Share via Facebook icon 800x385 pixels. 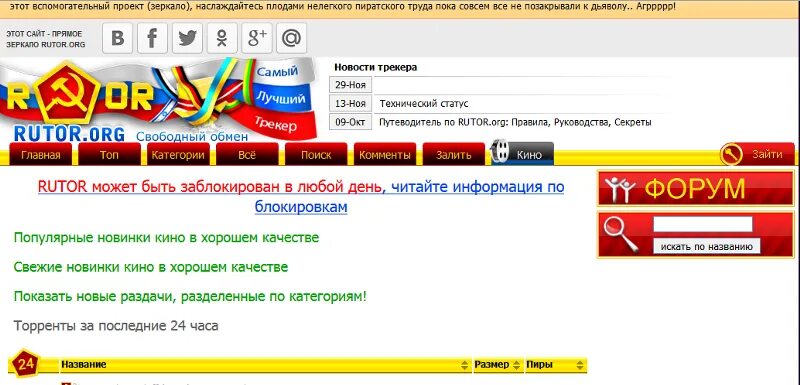(x=152, y=38)
